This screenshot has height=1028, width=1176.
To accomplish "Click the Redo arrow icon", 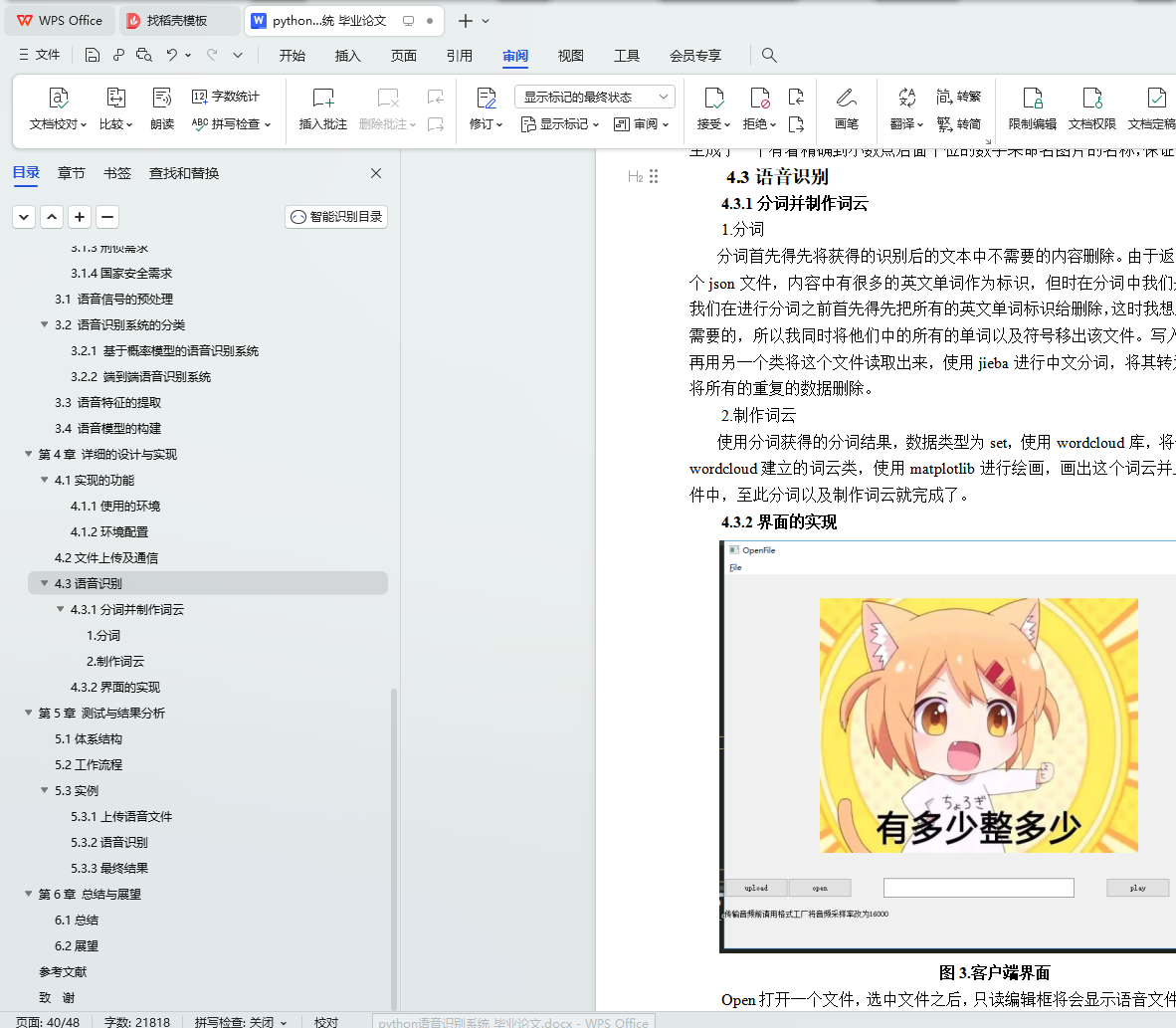I will point(212,55).
